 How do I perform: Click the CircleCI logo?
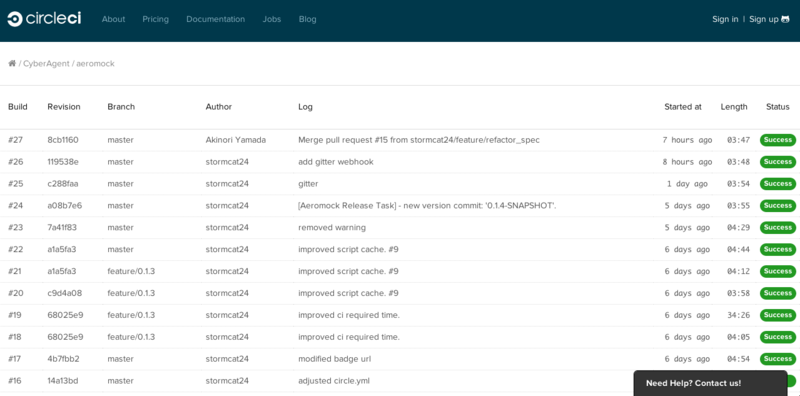44,19
